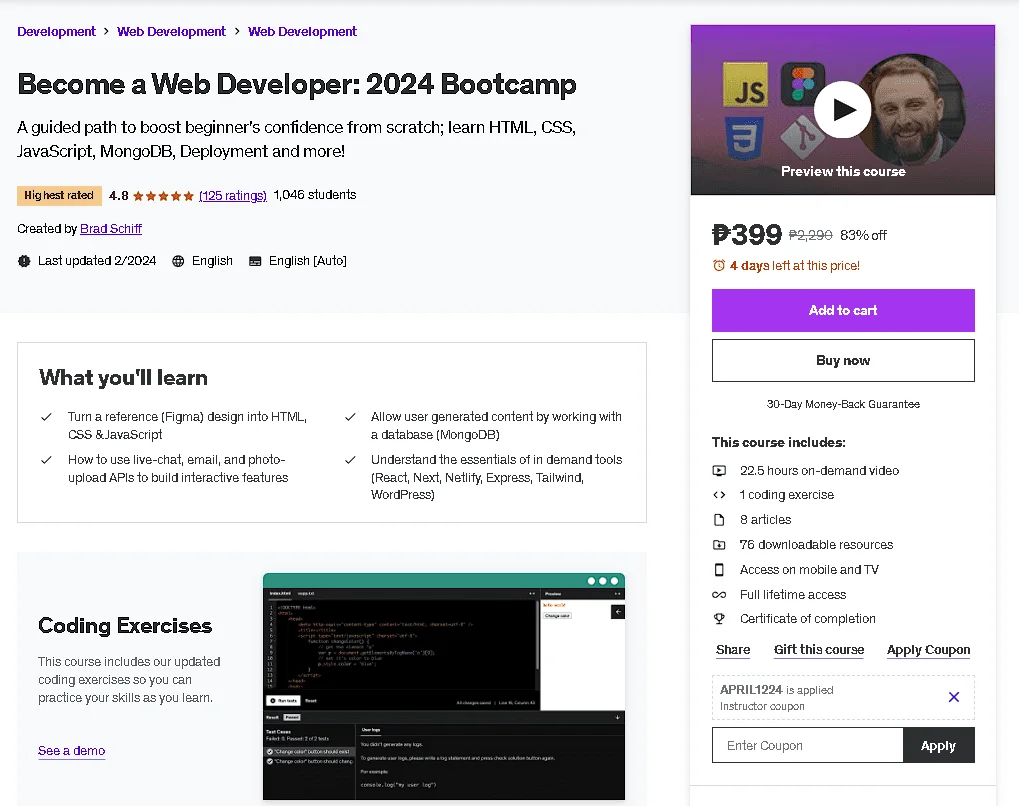Click the Git logo in preview thumbnail
This screenshot has width=1019, height=806.
[803, 137]
